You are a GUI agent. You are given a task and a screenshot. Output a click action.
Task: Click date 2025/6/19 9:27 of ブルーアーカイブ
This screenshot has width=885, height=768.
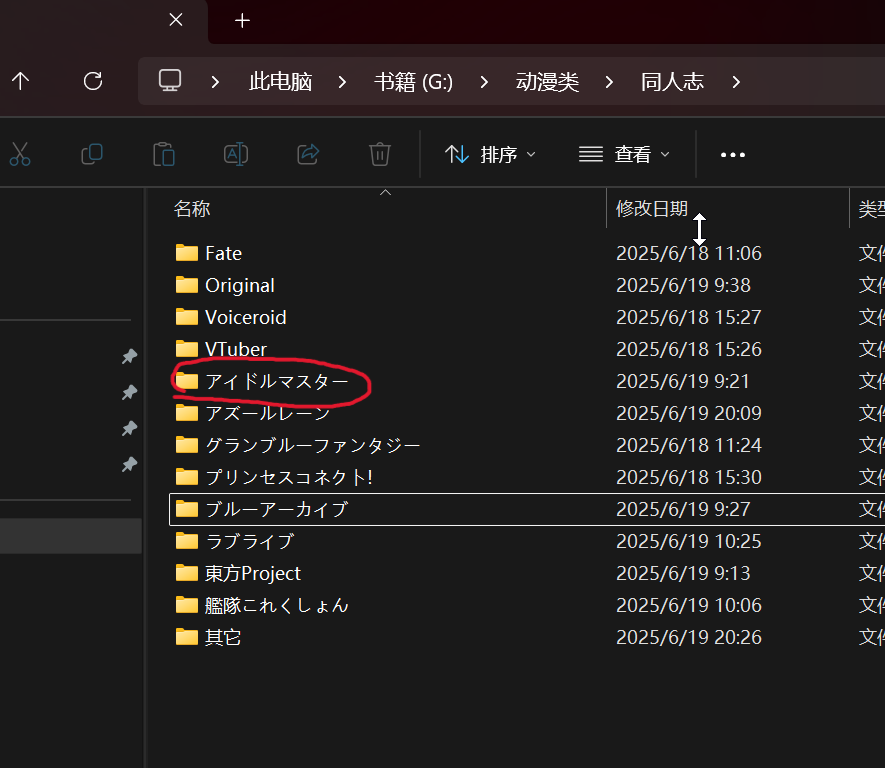[683, 509]
